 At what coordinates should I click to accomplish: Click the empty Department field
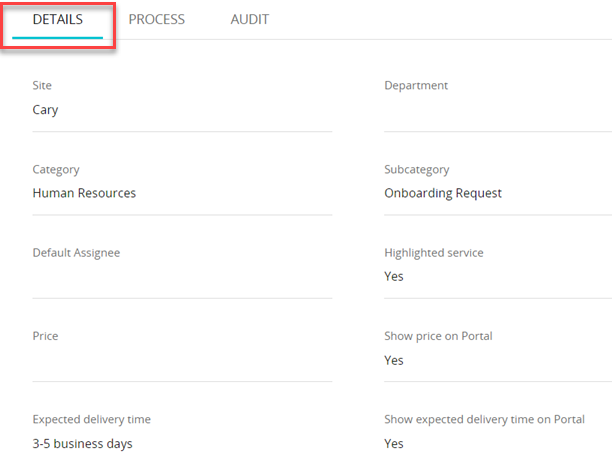tap(496, 112)
